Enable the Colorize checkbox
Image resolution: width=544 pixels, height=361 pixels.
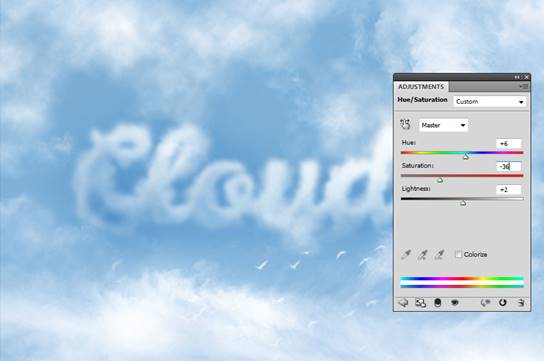[458, 254]
